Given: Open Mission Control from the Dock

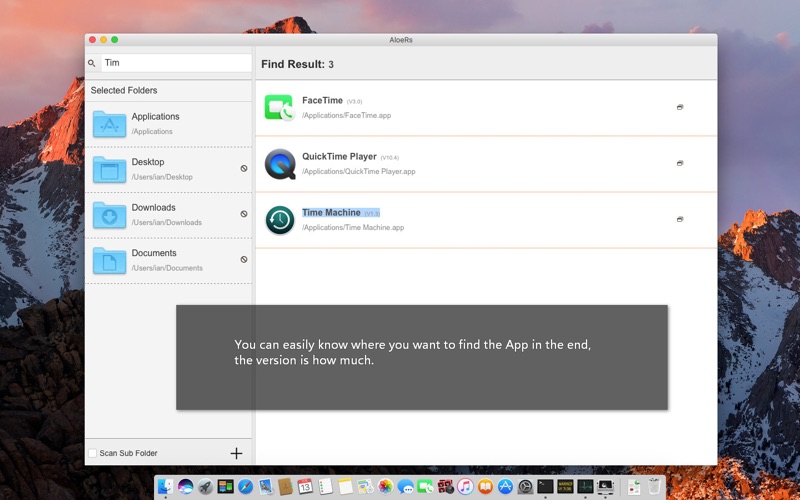Looking at the screenshot, I should (226, 487).
